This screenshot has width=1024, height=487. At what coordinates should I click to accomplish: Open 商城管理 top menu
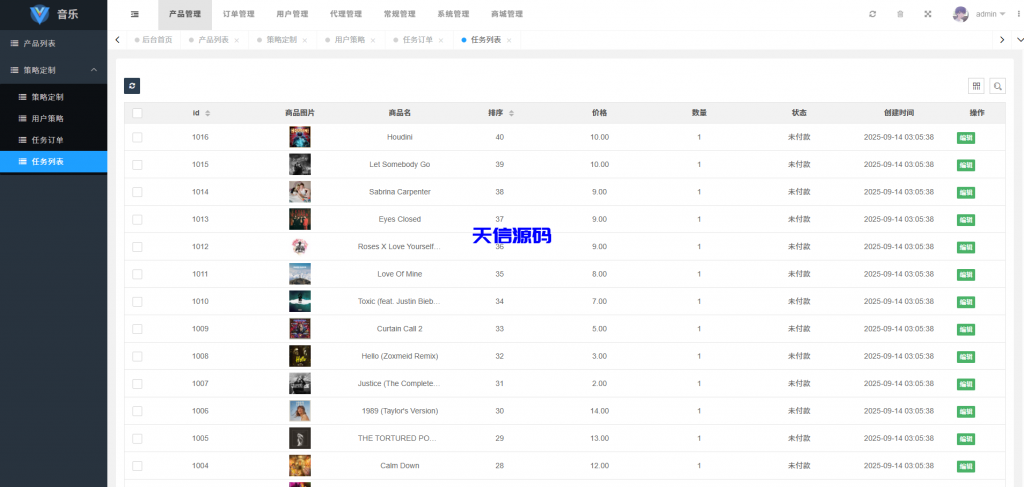pyautogui.click(x=507, y=14)
